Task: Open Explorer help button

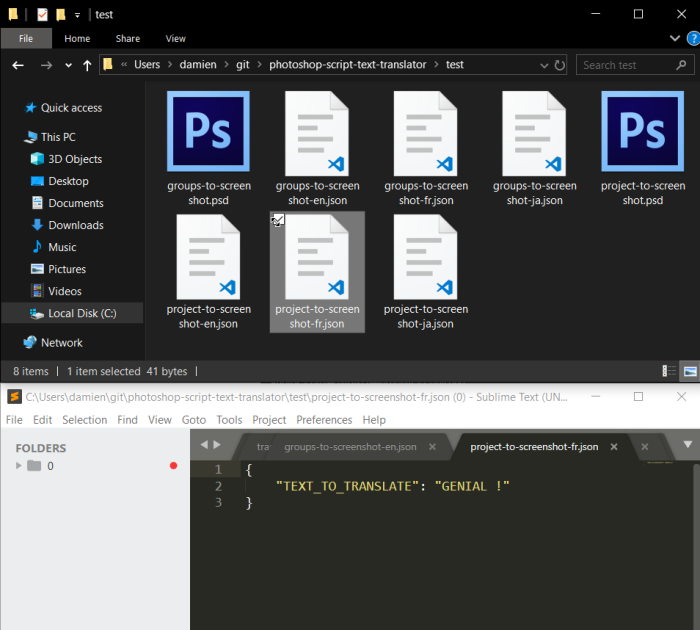Action: coord(693,38)
